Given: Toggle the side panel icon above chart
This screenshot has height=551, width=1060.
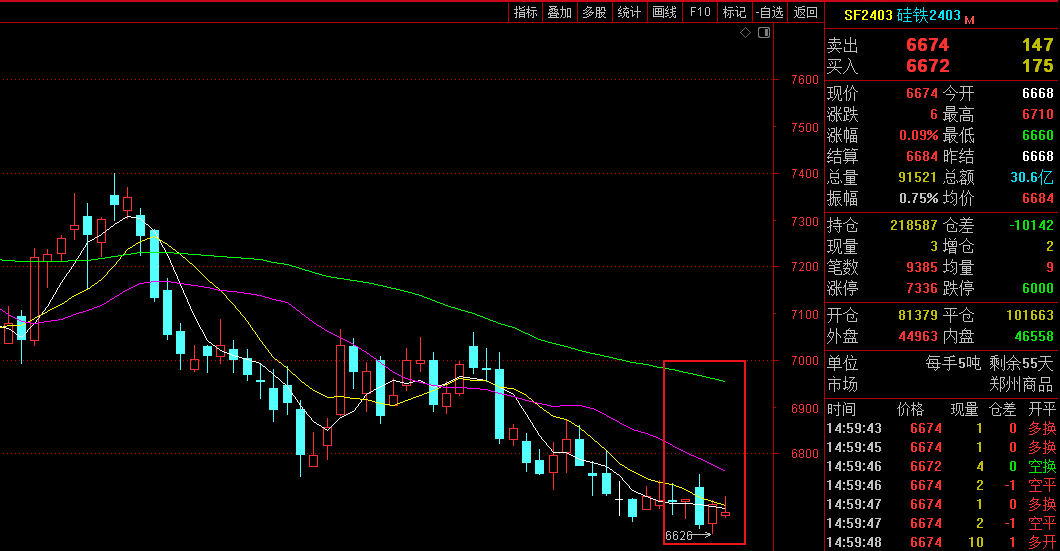Looking at the screenshot, I should click(764, 33).
